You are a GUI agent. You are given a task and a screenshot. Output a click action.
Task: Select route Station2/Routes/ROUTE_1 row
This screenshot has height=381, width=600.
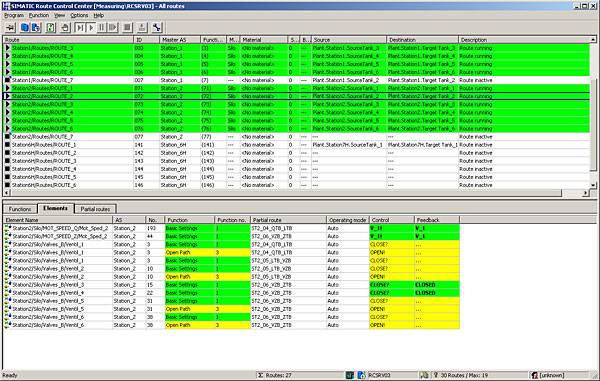[x=297, y=88]
